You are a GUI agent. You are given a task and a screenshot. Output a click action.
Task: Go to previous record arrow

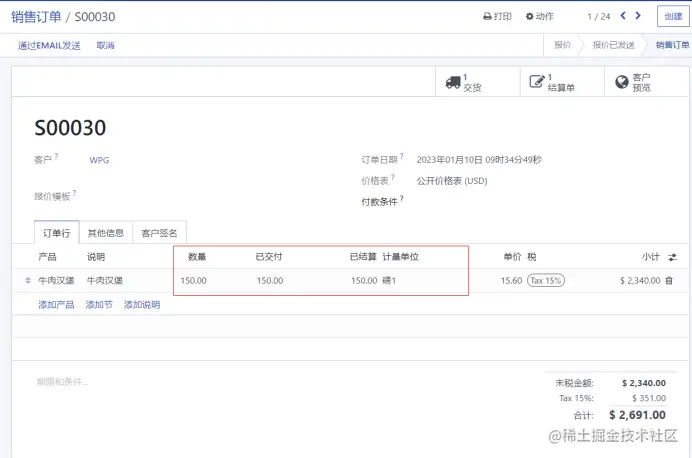623,16
